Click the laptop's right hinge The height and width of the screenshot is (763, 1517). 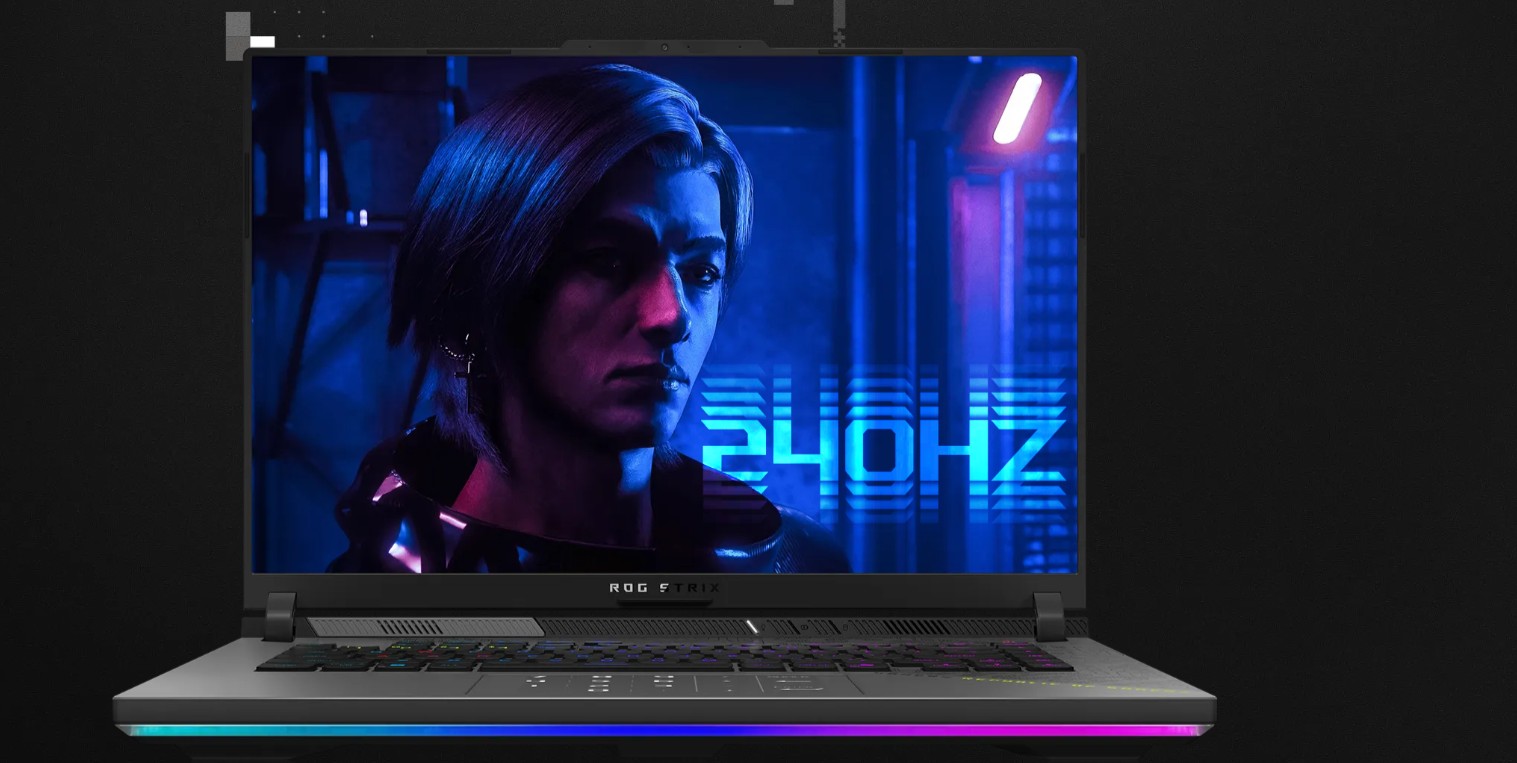point(1049,615)
